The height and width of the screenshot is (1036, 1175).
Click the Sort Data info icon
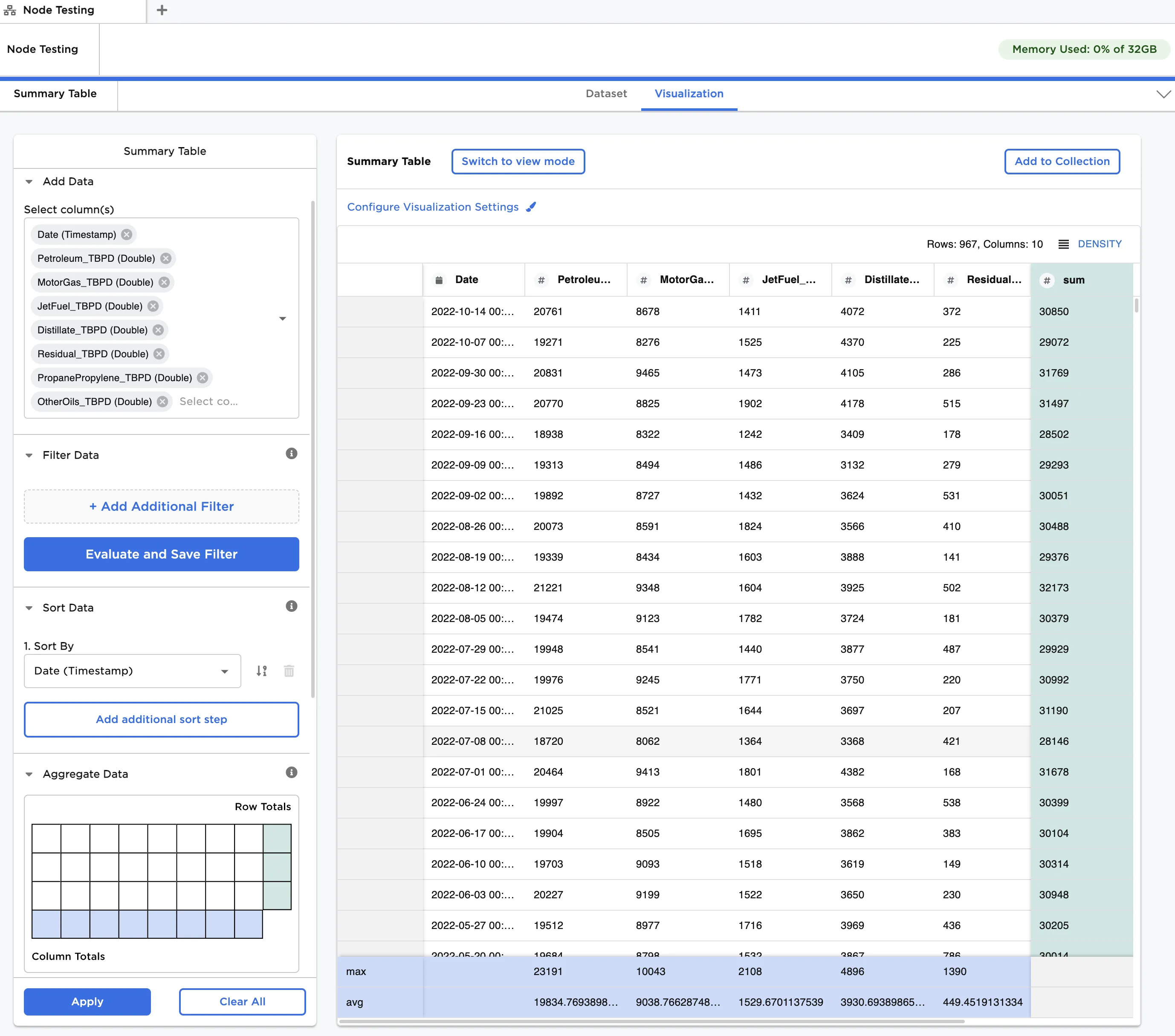292,607
